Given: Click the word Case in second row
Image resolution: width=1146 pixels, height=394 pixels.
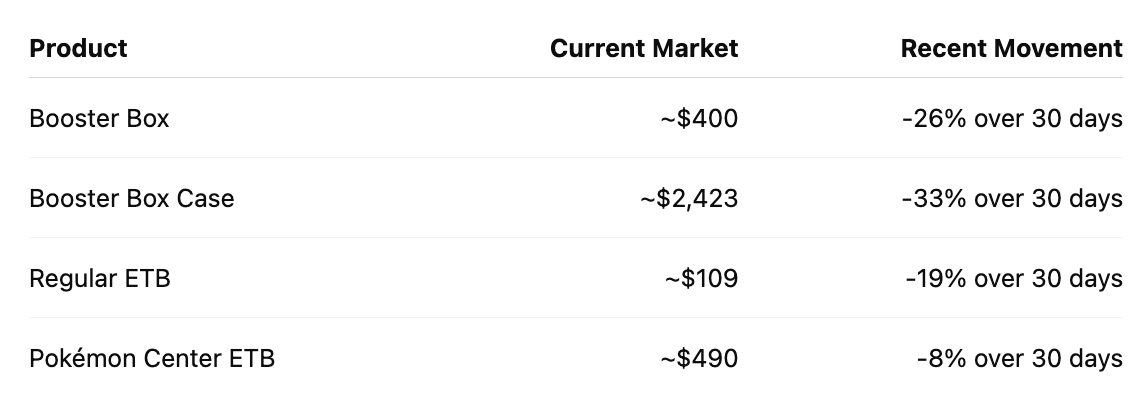Looking at the screenshot, I should coord(209,198).
